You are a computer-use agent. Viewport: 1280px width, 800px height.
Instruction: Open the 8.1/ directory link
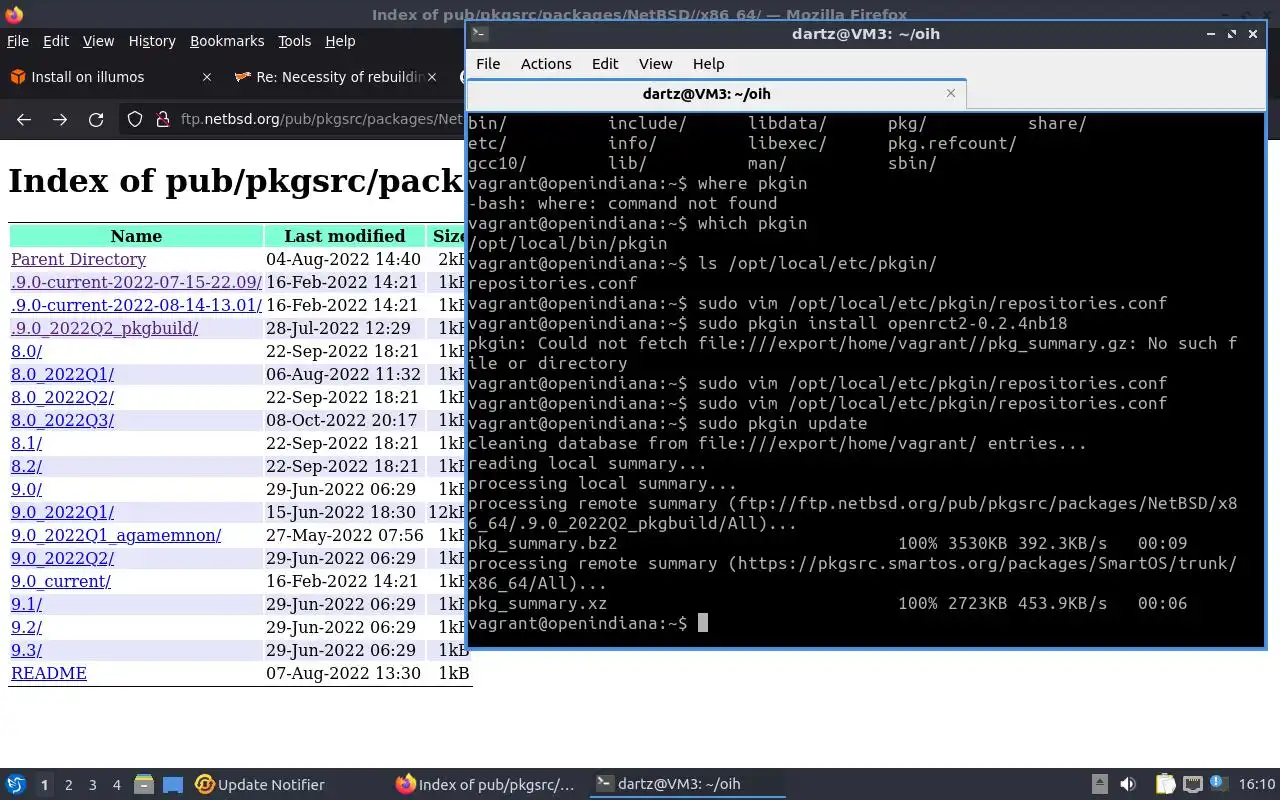click(x=26, y=443)
